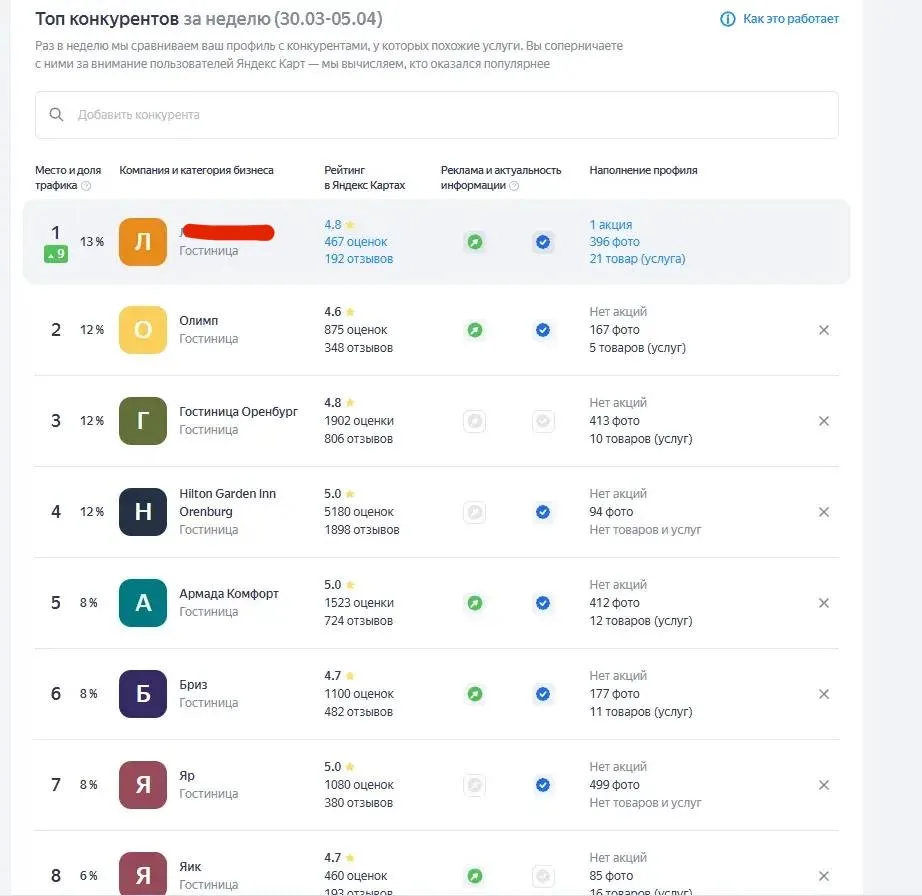Click the '5180 оценок' rating count

pos(359,512)
